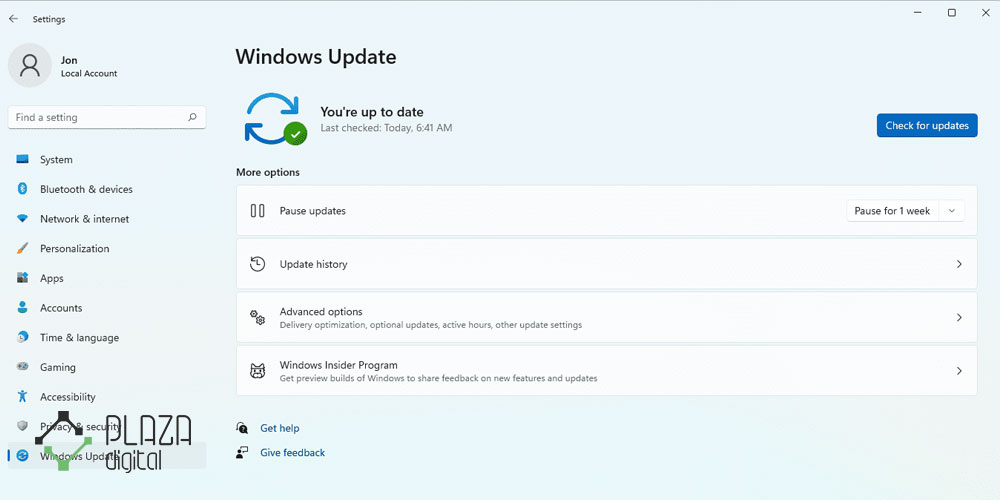The image size is (1000, 500).
Task: Expand Advanced options chevron
Action: point(959,318)
